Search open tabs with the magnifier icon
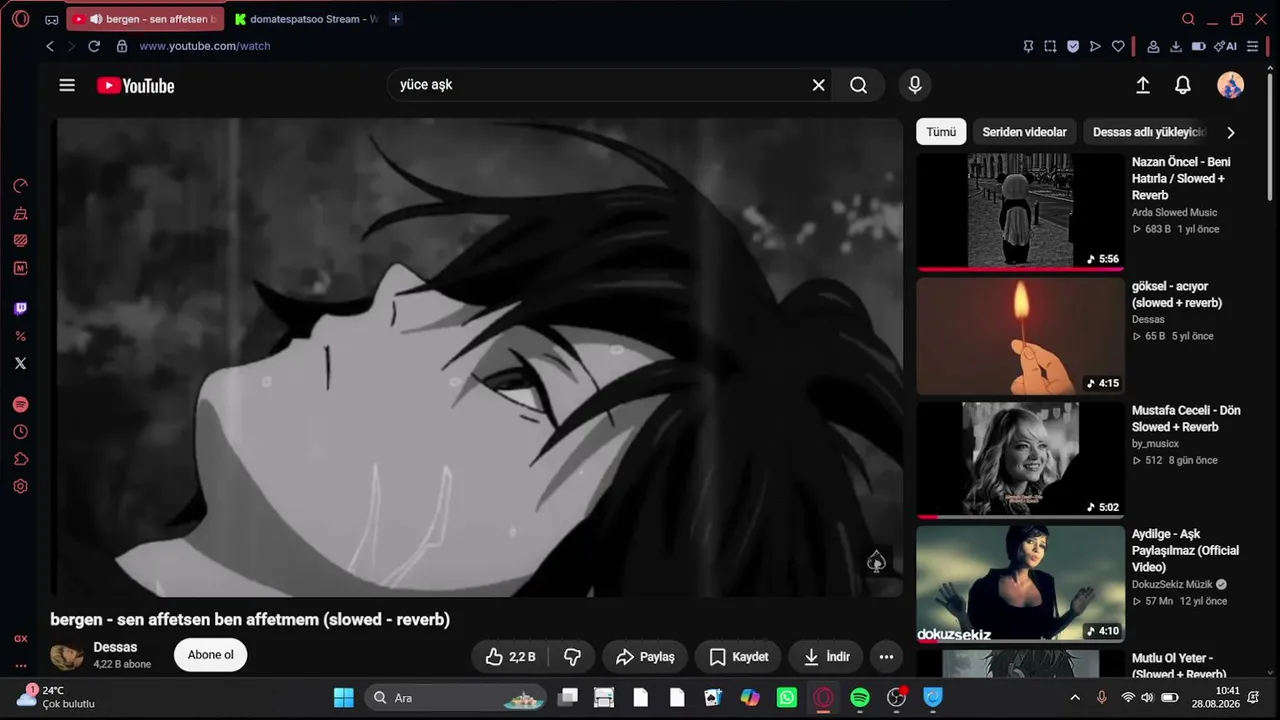 click(x=1188, y=19)
